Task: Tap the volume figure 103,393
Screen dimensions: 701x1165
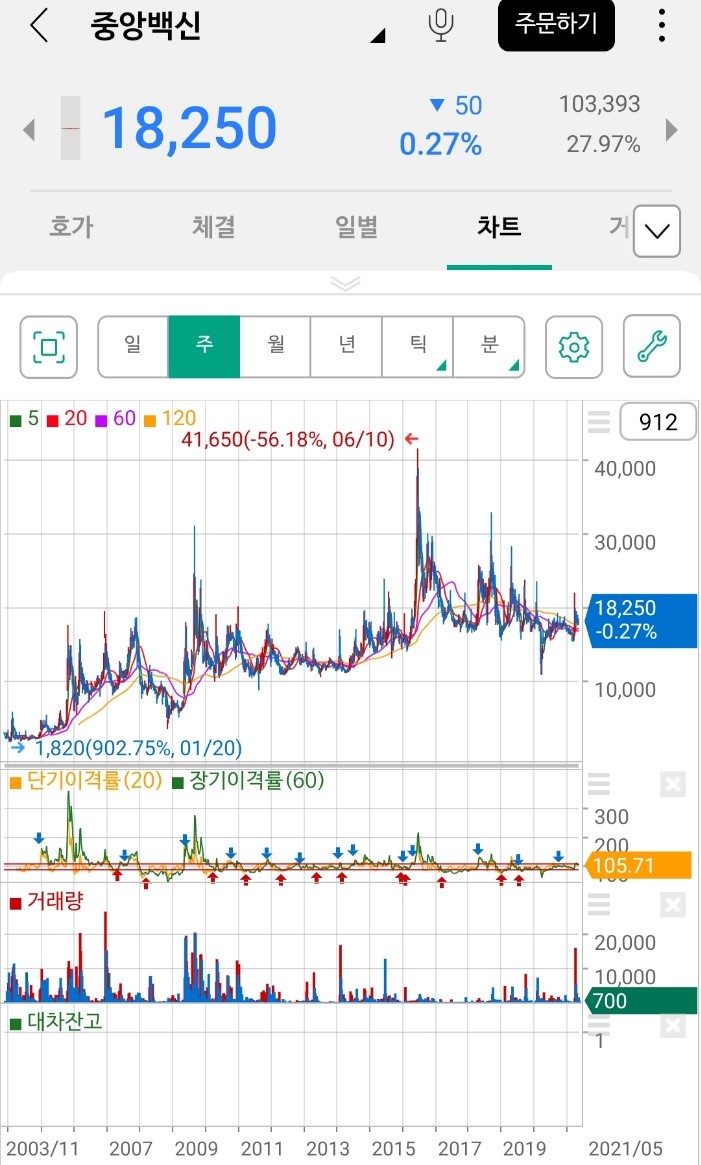Action: [599, 105]
